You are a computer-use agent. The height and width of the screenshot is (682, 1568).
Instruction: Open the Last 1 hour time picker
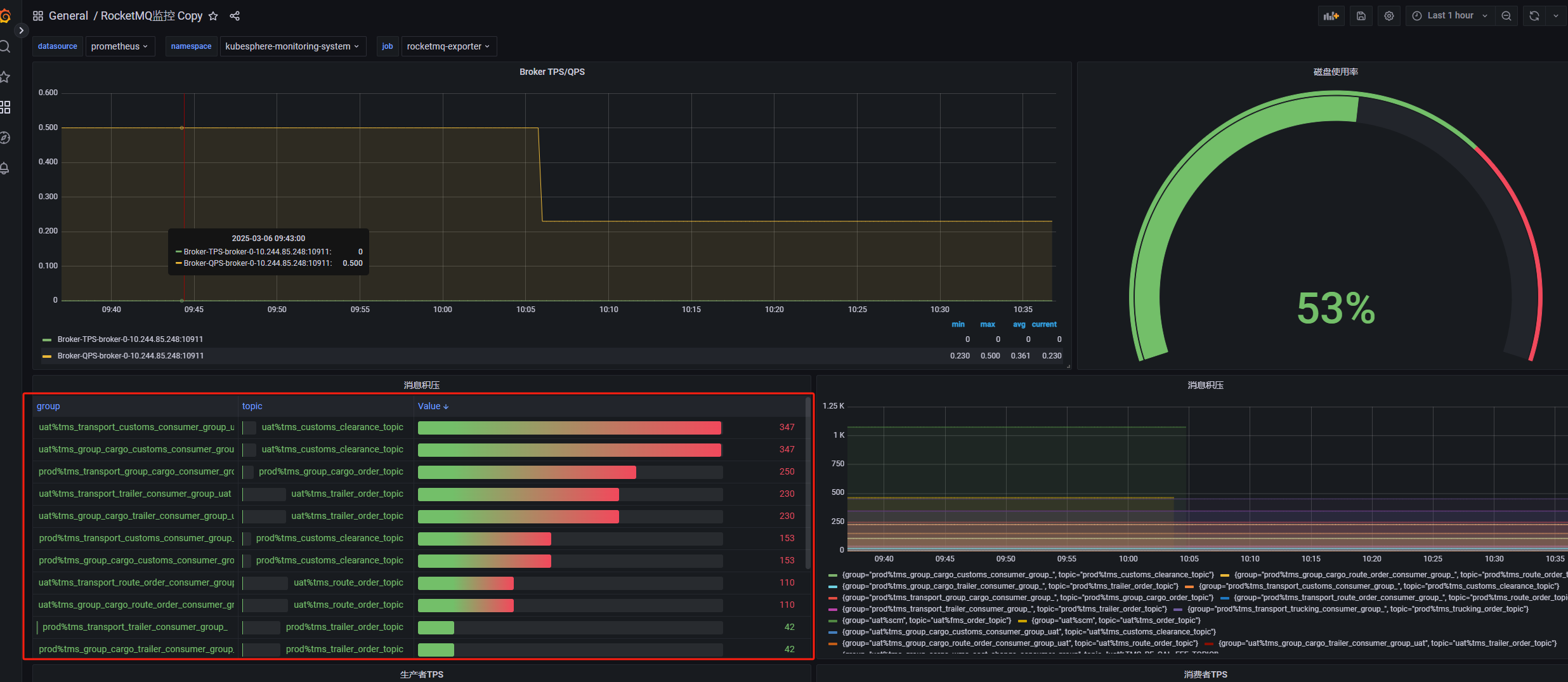(1450, 16)
